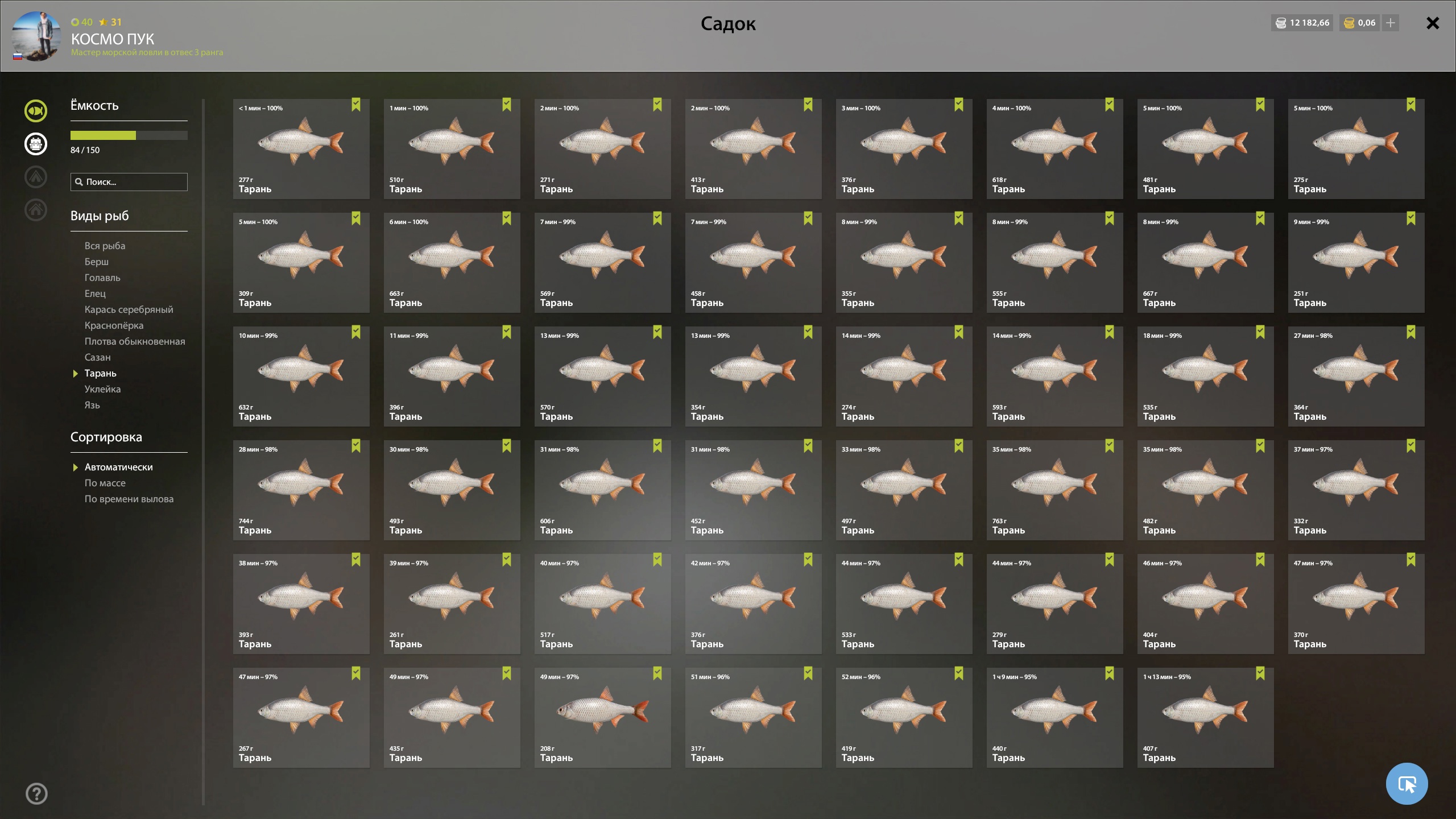Click the tent camp icon in sidebar
Viewport: 1456px width, 819px height.
(36, 177)
